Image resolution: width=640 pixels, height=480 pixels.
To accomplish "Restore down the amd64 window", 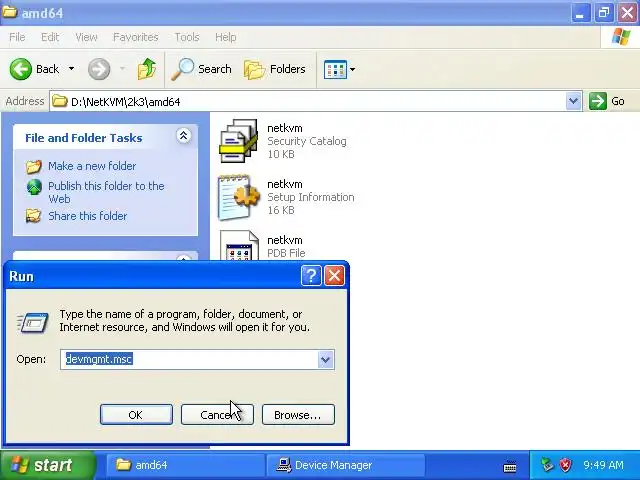I will point(604,13).
